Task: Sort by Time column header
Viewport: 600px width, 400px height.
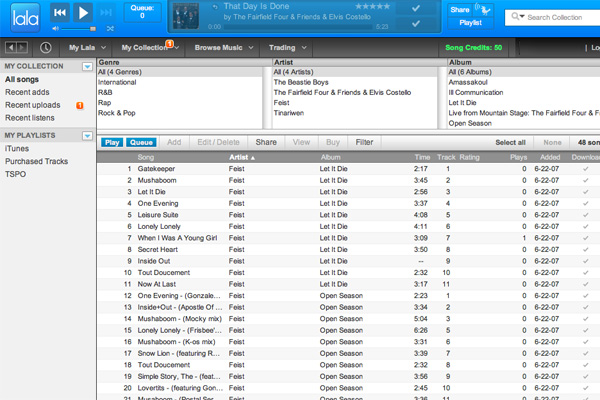Action: point(422,157)
